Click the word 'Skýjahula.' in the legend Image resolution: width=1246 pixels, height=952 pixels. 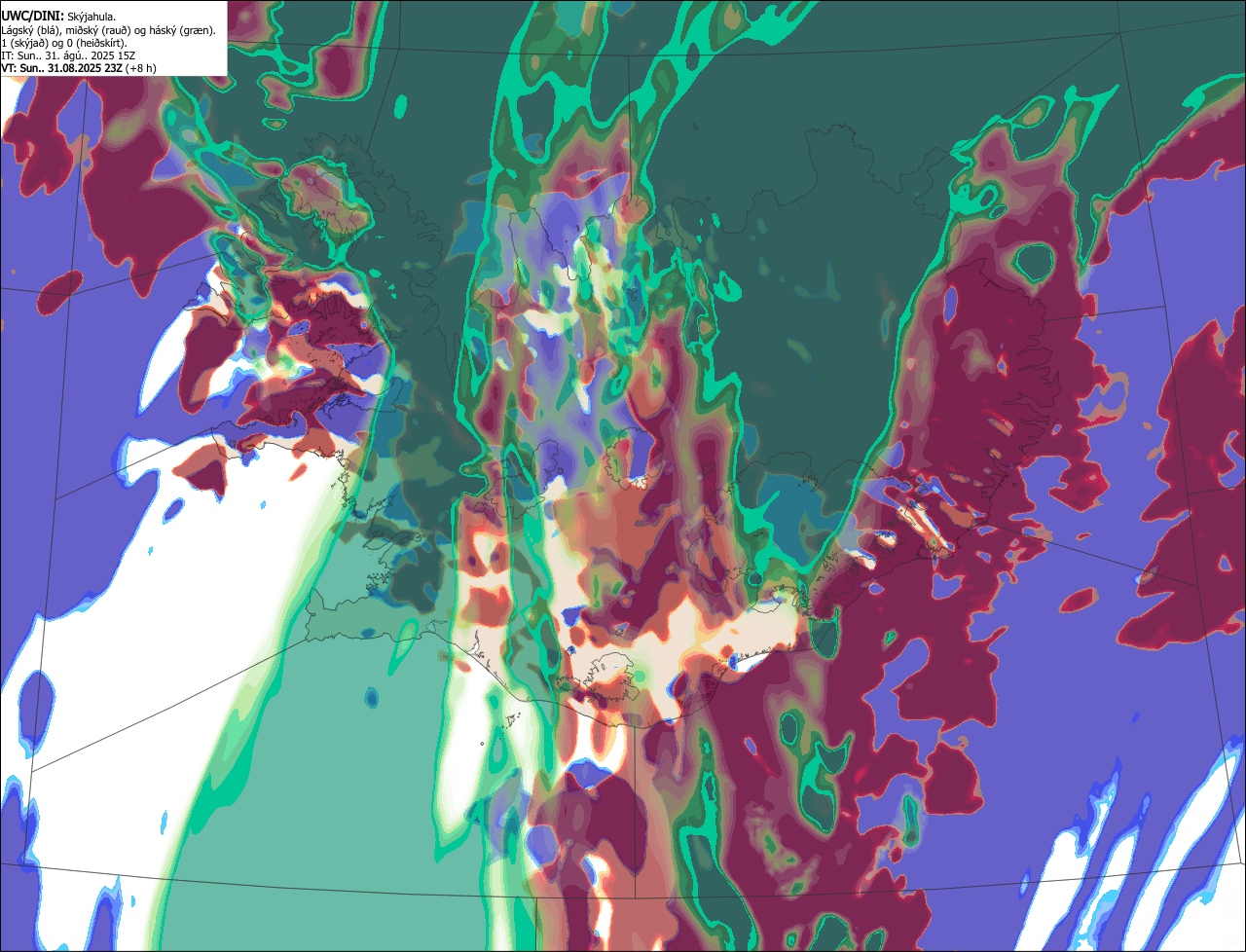point(92,18)
